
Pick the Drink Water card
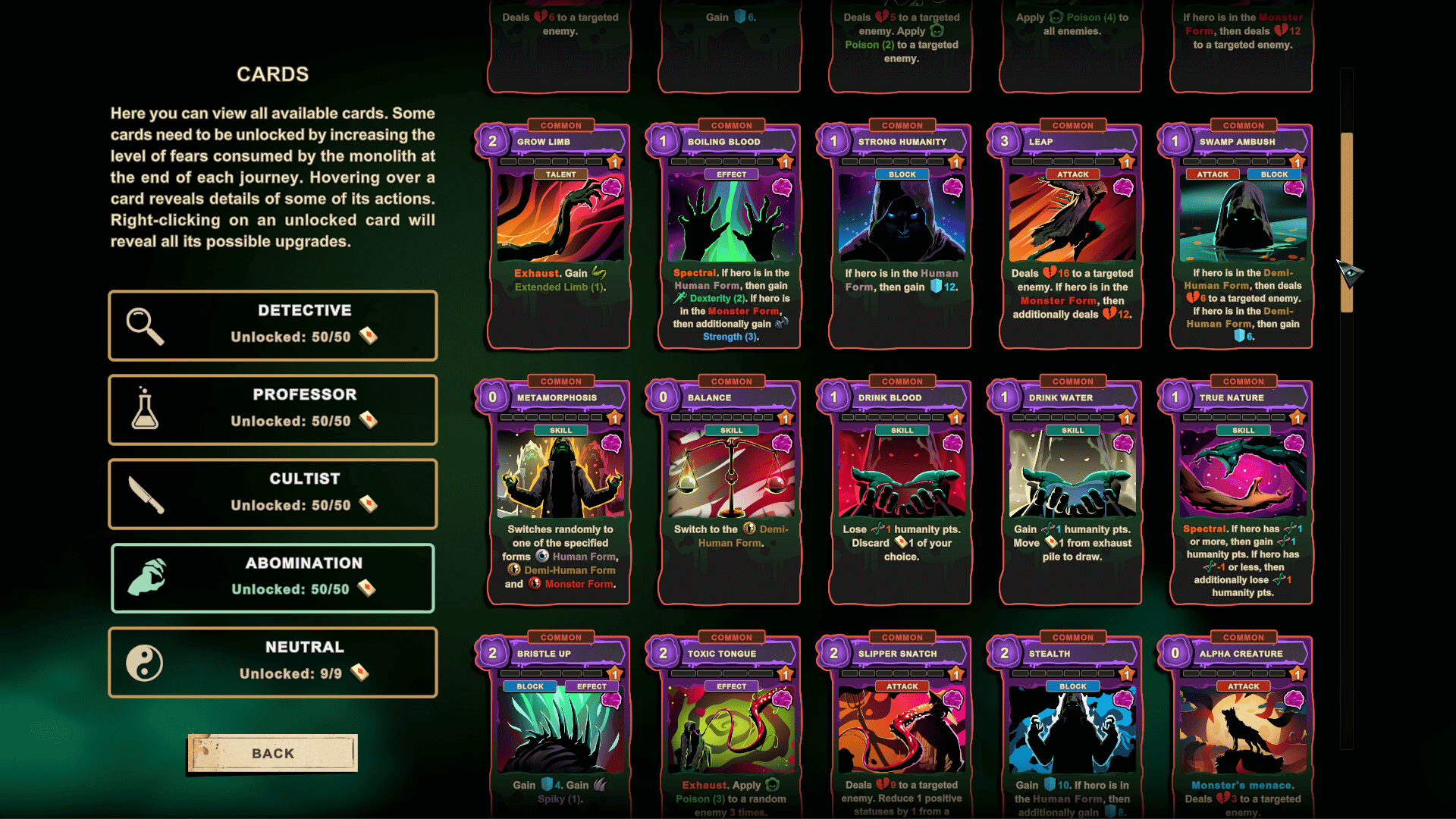(x=1072, y=491)
